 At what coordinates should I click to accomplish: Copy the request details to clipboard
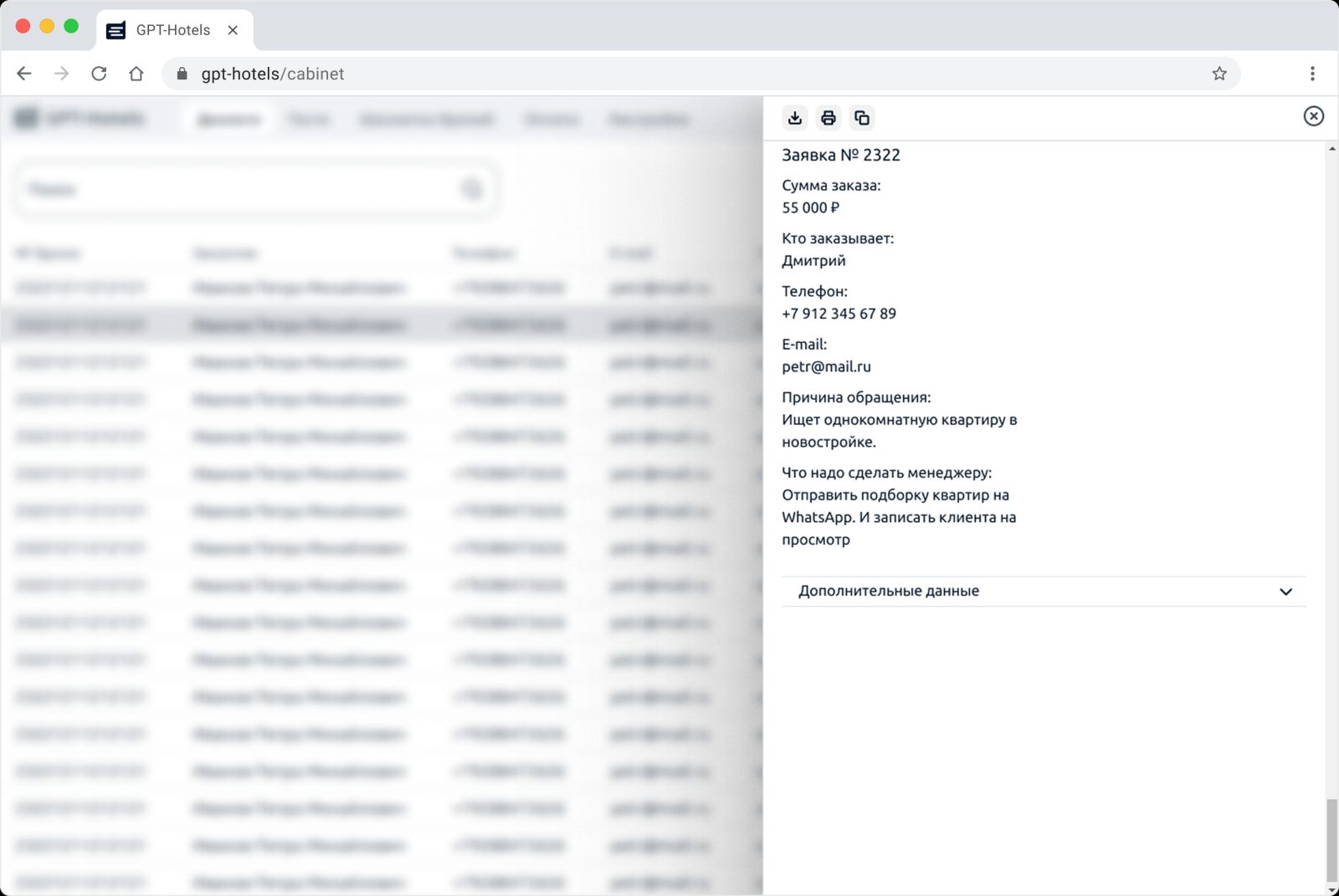click(861, 118)
